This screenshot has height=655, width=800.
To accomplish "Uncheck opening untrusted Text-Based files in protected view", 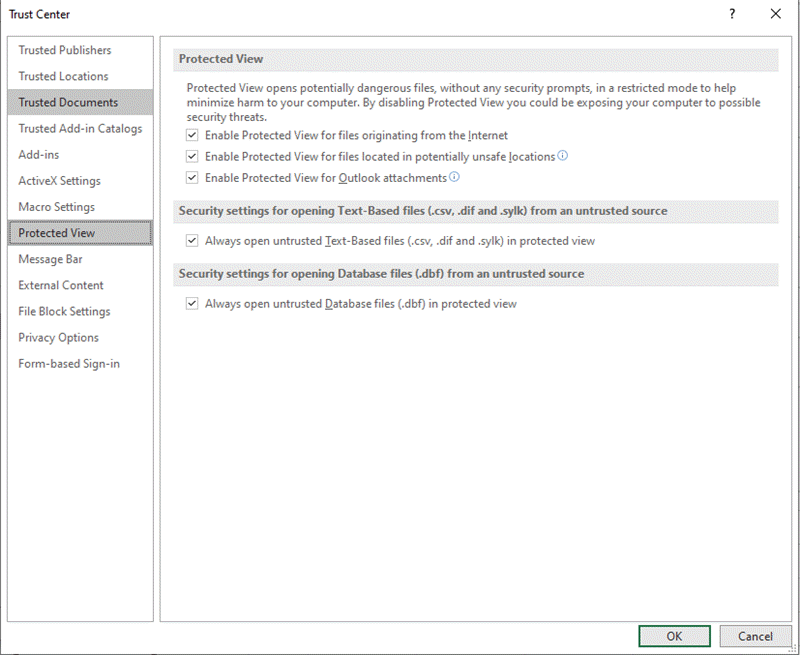I will (x=192, y=240).
